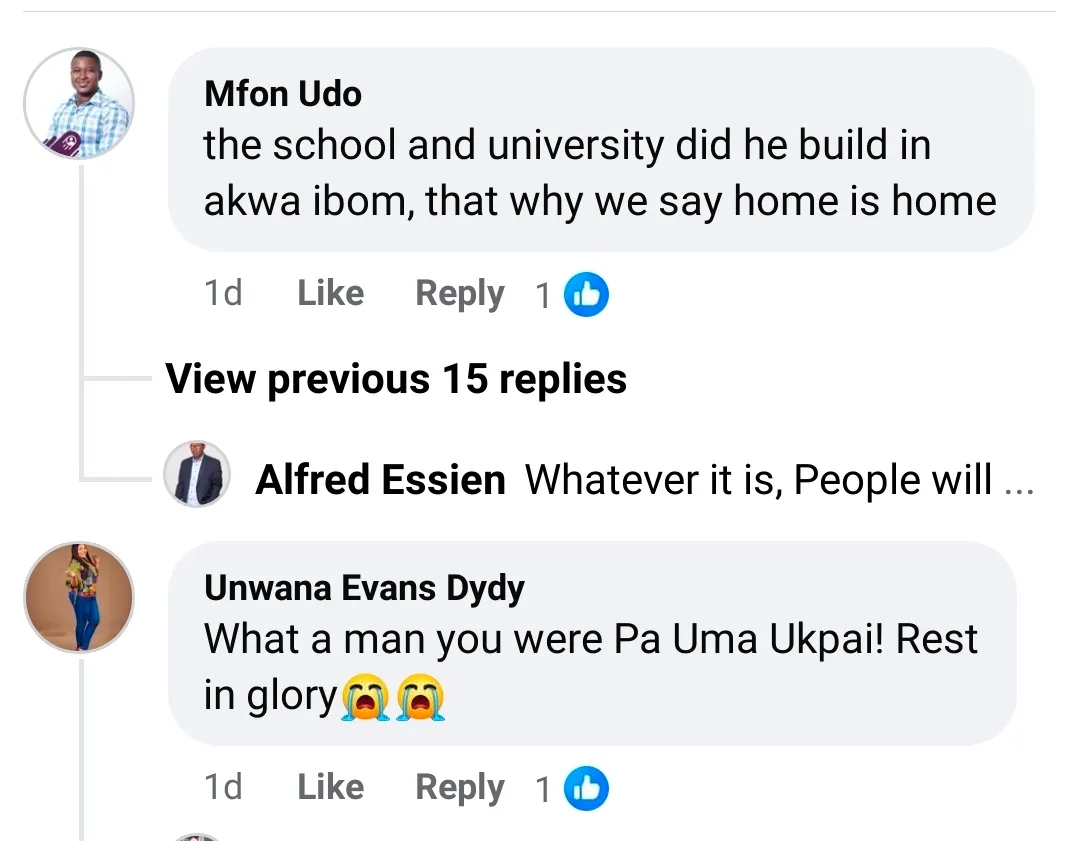View the like reaction on Mfon Udo's comment
The height and width of the screenshot is (841, 1079).
[x=586, y=295]
